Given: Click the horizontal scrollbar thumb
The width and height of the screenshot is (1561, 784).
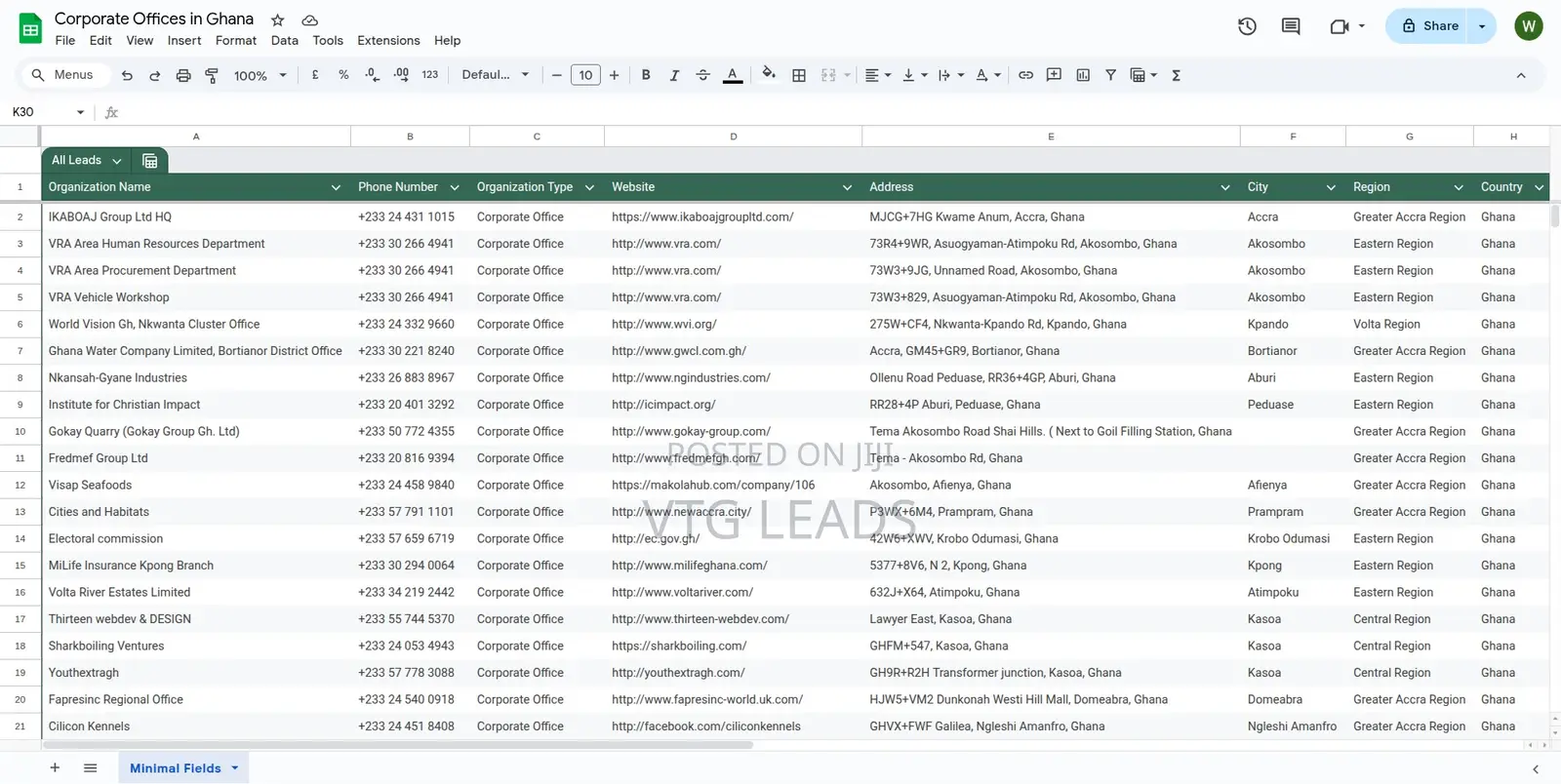Looking at the screenshot, I should pos(397,745).
